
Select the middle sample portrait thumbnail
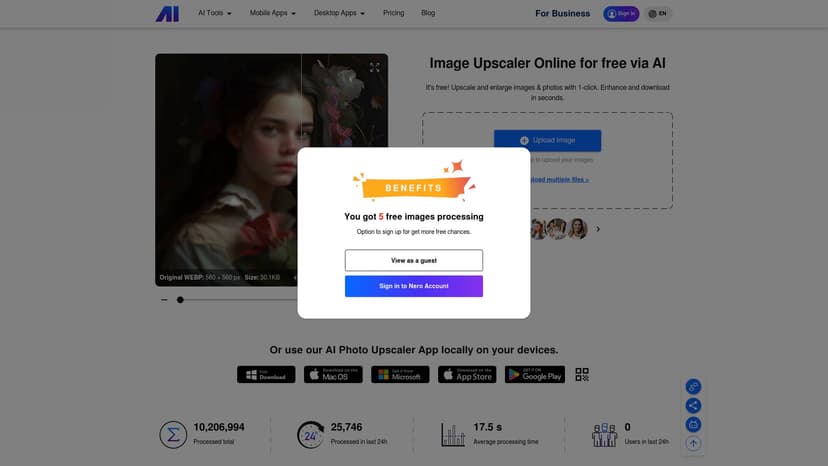point(557,229)
